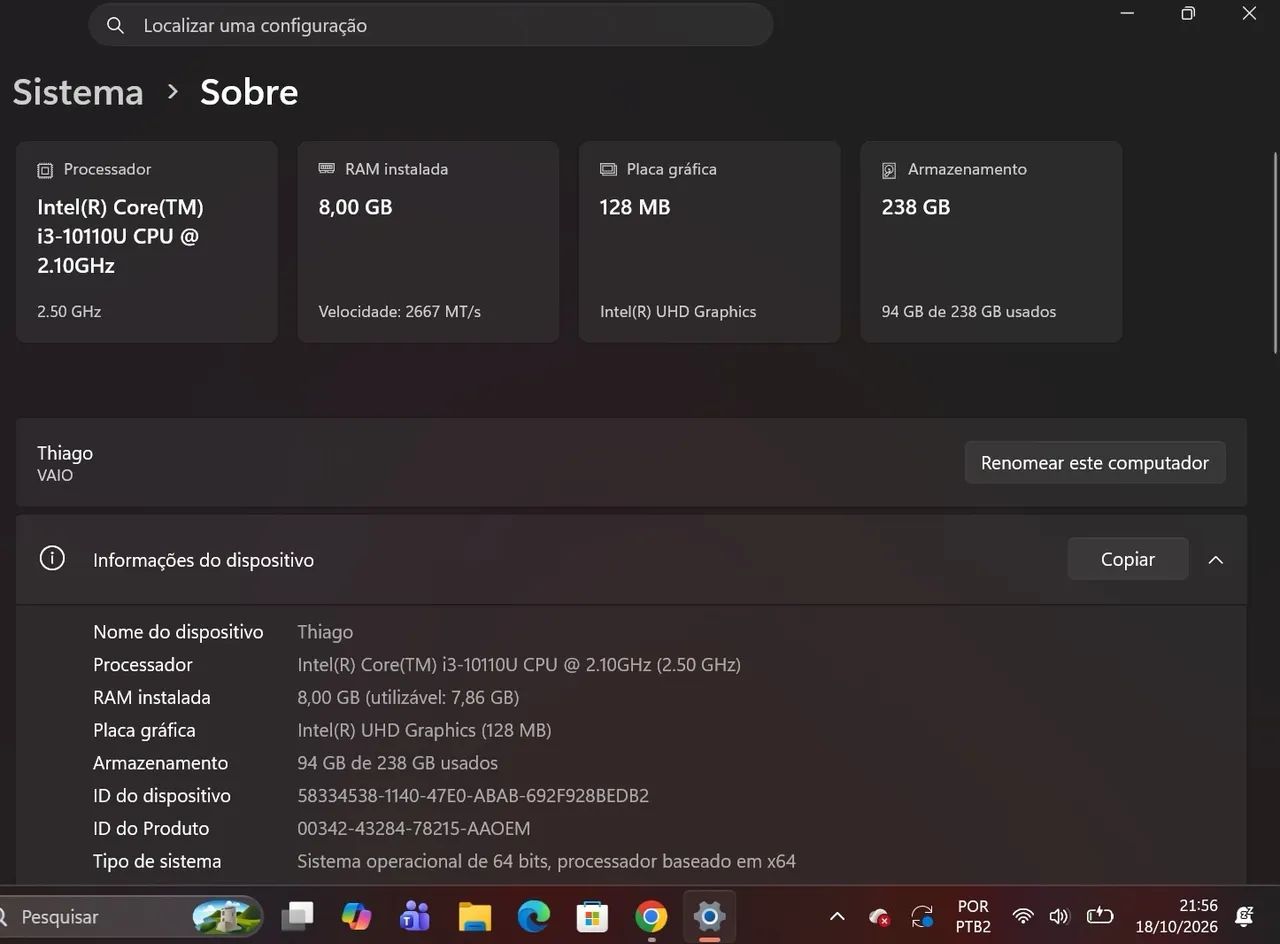Open the RAM instalada card
The height and width of the screenshot is (944, 1280).
click(428, 242)
